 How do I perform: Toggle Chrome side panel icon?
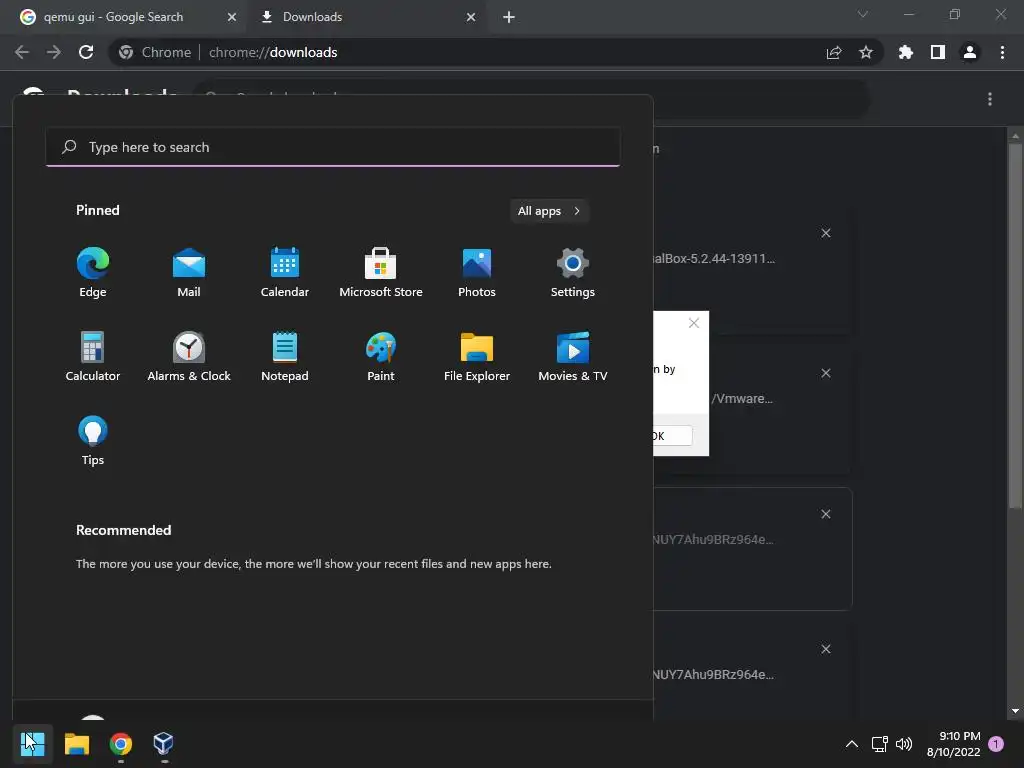(x=938, y=52)
